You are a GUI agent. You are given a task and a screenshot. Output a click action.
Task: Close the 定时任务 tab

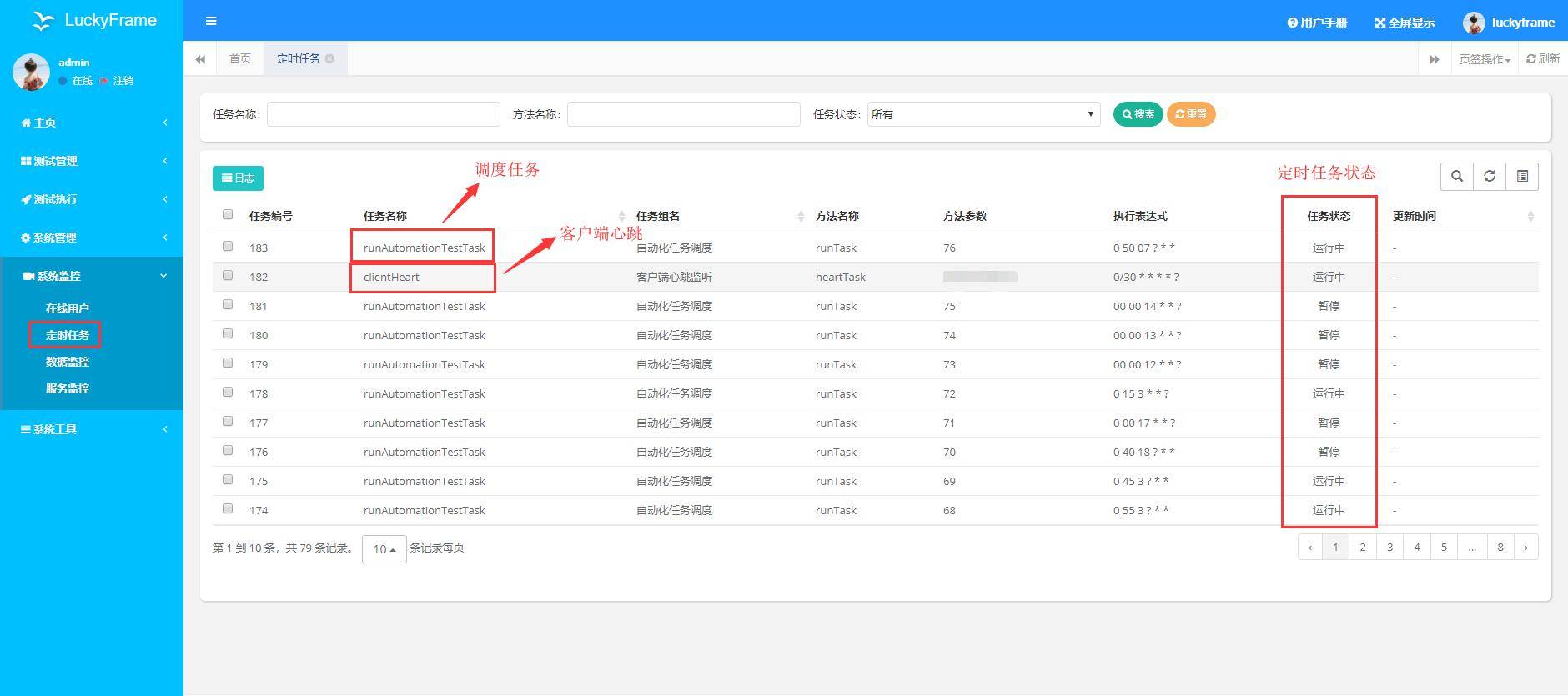tap(329, 58)
